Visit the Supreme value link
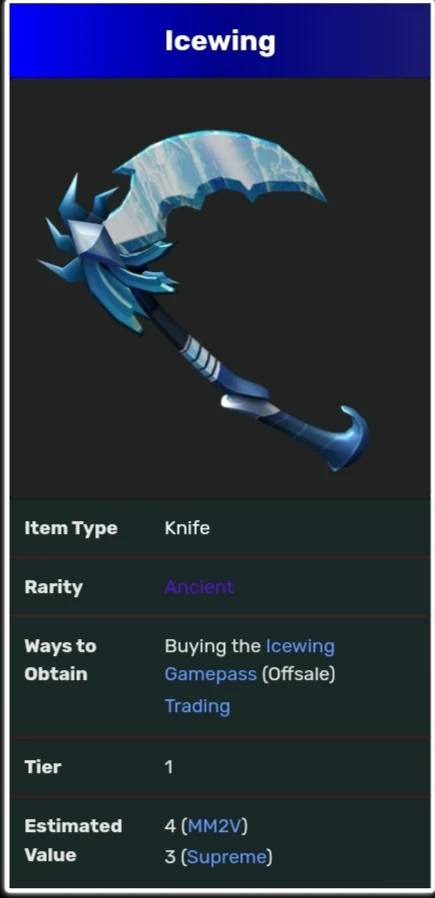 (227, 857)
